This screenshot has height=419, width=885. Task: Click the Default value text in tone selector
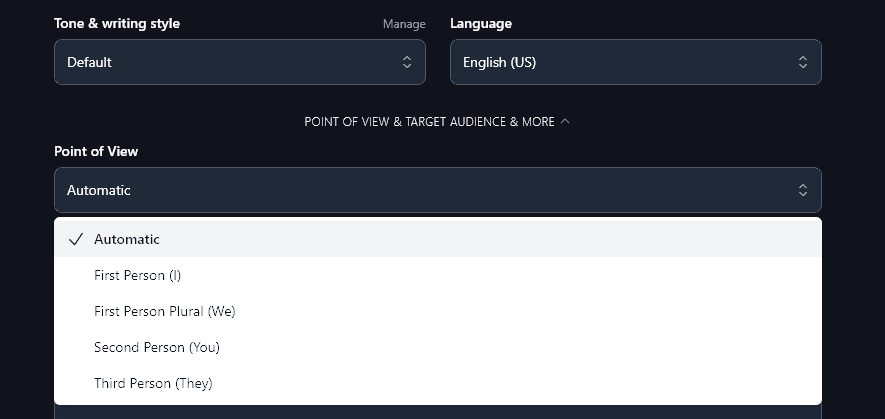click(x=89, y=62)
